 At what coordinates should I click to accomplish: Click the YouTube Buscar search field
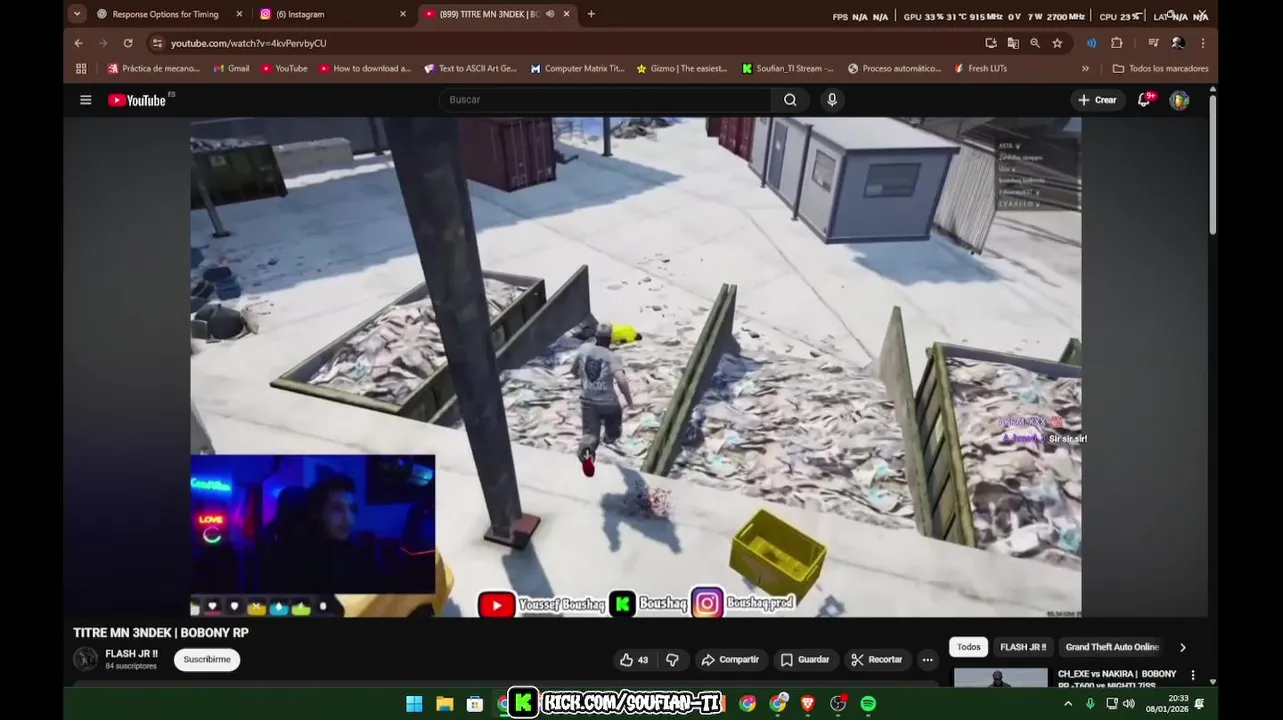[x=605, y=100]
